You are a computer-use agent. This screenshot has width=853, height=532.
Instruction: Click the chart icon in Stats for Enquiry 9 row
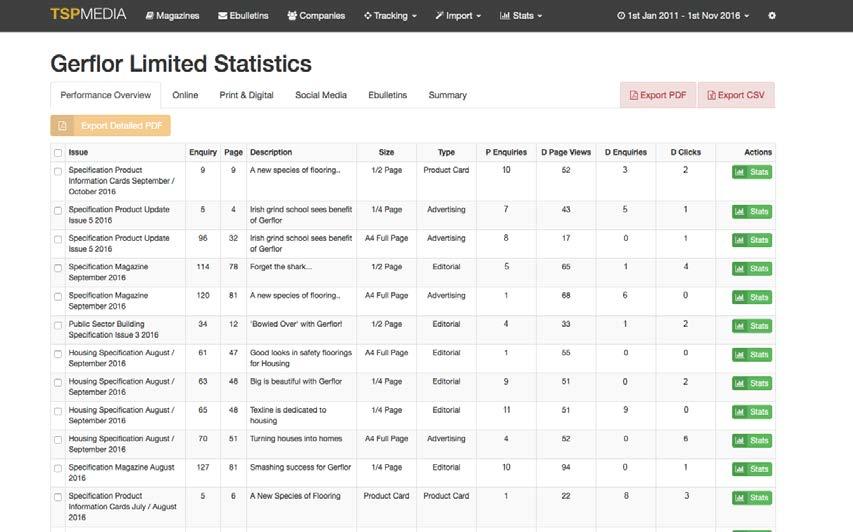(739, 172)
